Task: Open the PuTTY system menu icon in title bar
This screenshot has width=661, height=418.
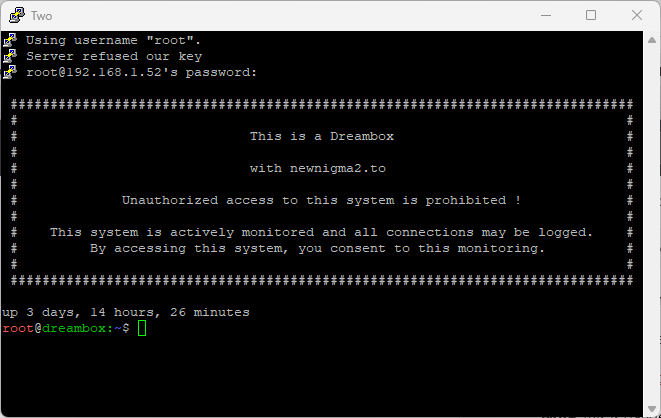Action: [x=16, y=15]
